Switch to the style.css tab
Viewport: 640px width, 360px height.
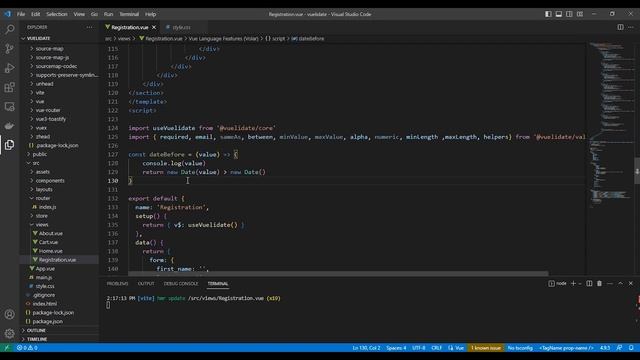point(182,27)
